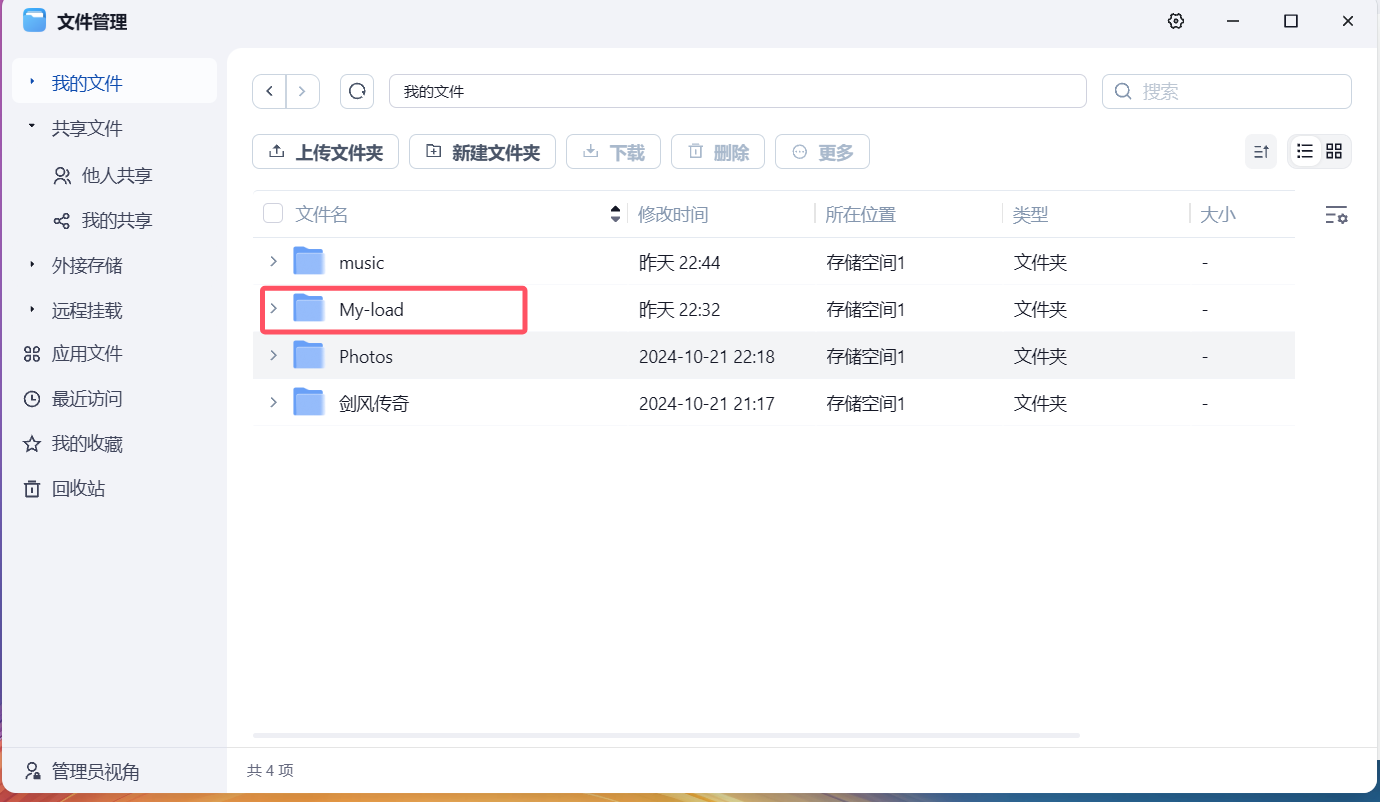Image resolution: width=1380 pixels, height=802 pixels.
Task: Click 删除 button
Action: pos(718,152)
